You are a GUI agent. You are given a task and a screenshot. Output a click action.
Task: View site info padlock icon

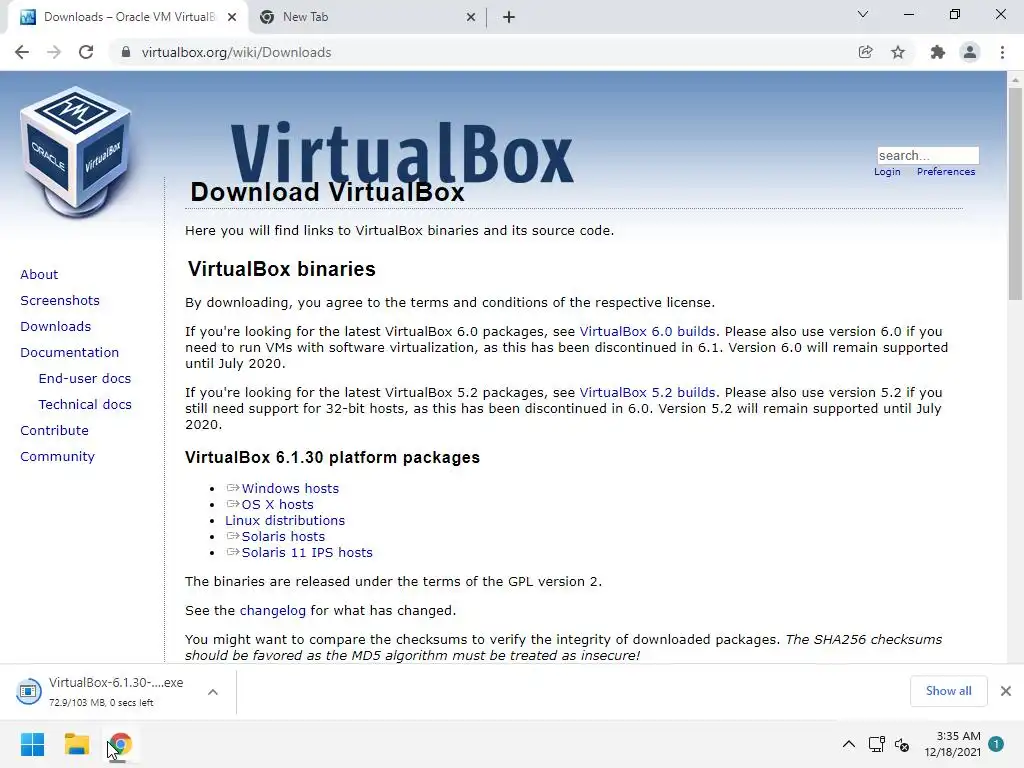pyautogui.click(x=126, y=52)
